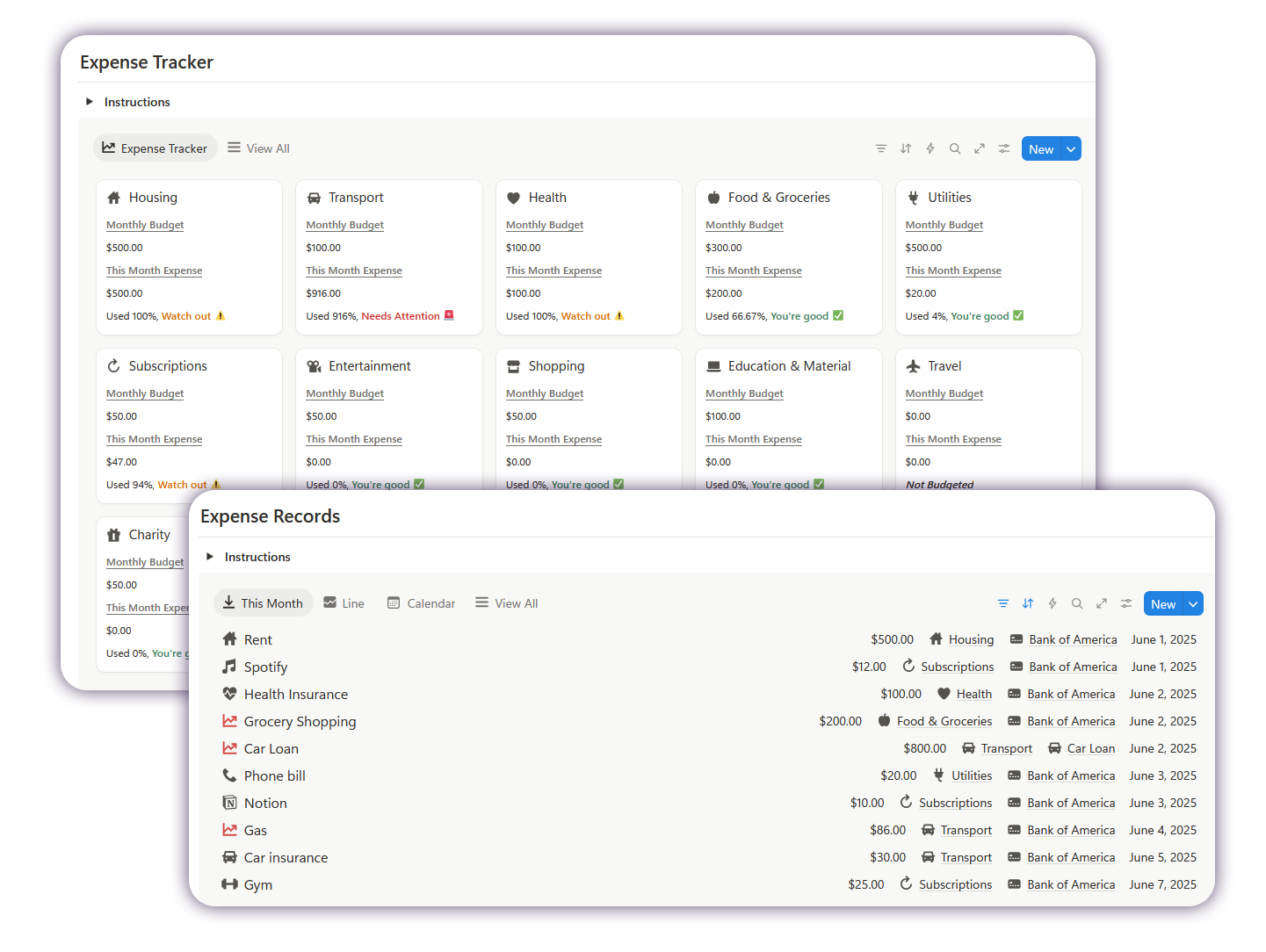
Task: Open search in the Expense Tracker toolbar
Action: pos(954,148)
